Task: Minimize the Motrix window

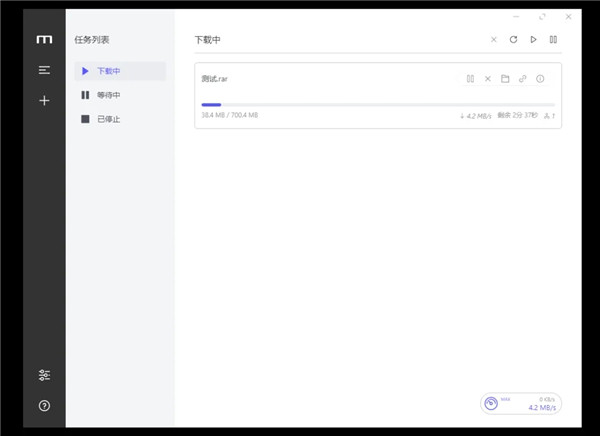Action: 516,17
